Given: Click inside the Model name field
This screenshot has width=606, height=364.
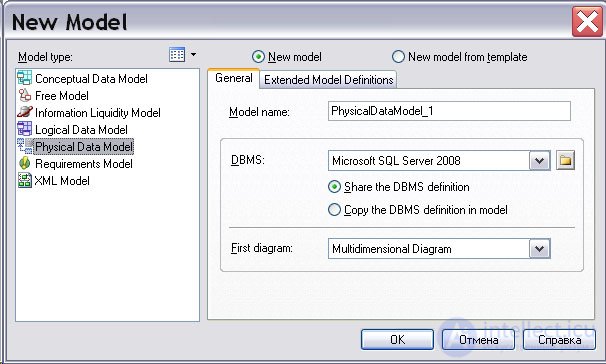Looking at the screenshot, I should (449, 111).
